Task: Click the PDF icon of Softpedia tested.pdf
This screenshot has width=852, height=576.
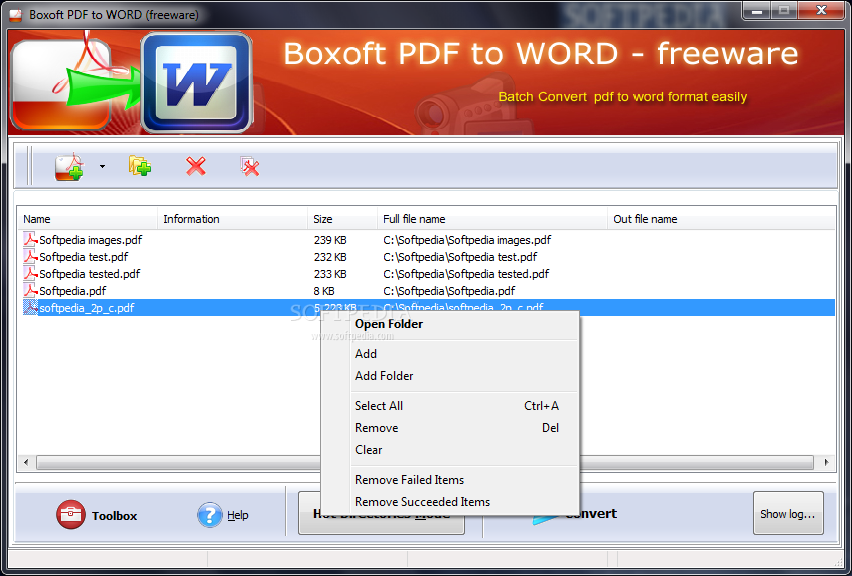Action: 30,273
